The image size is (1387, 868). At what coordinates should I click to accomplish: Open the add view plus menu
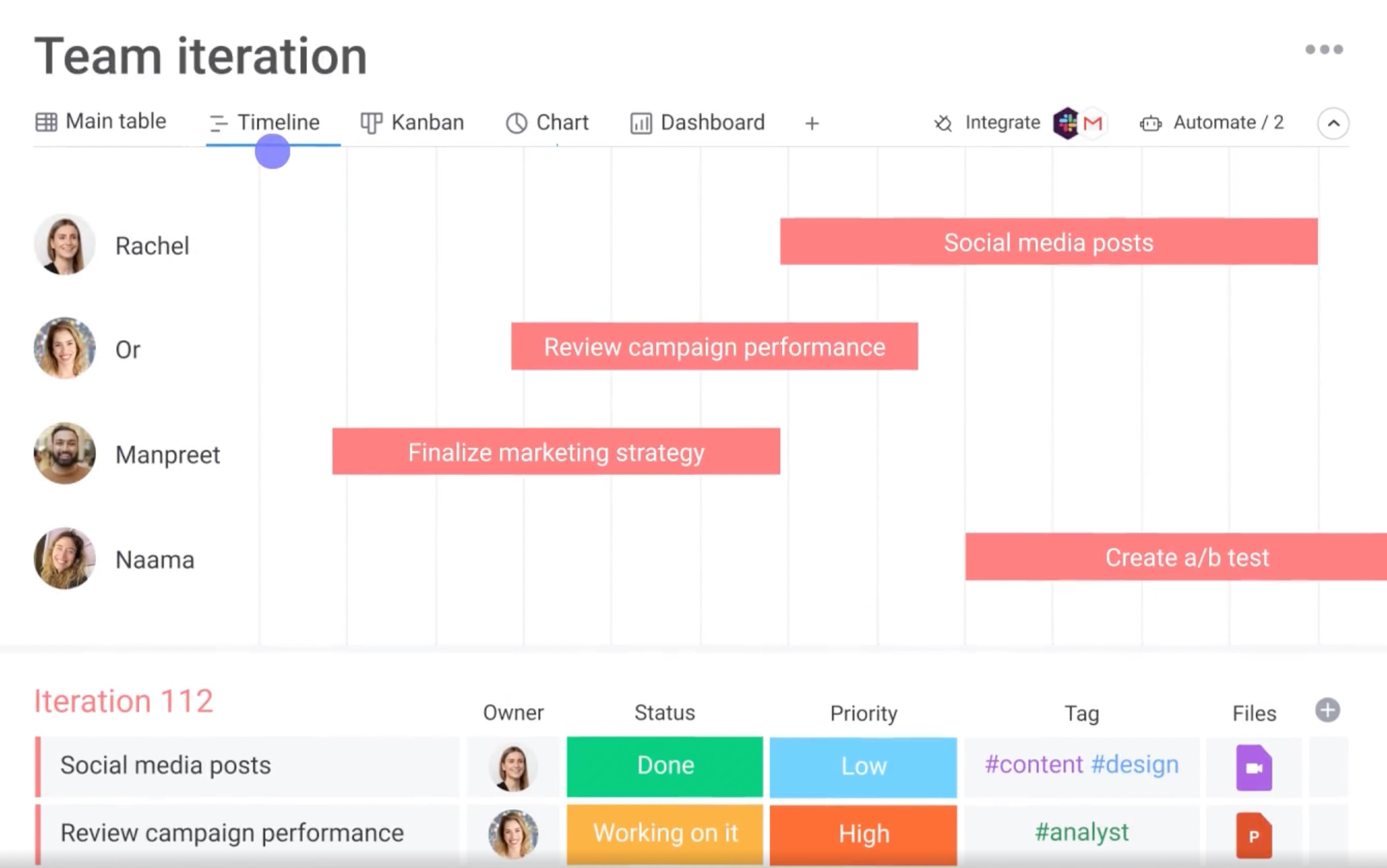point(812,122)
